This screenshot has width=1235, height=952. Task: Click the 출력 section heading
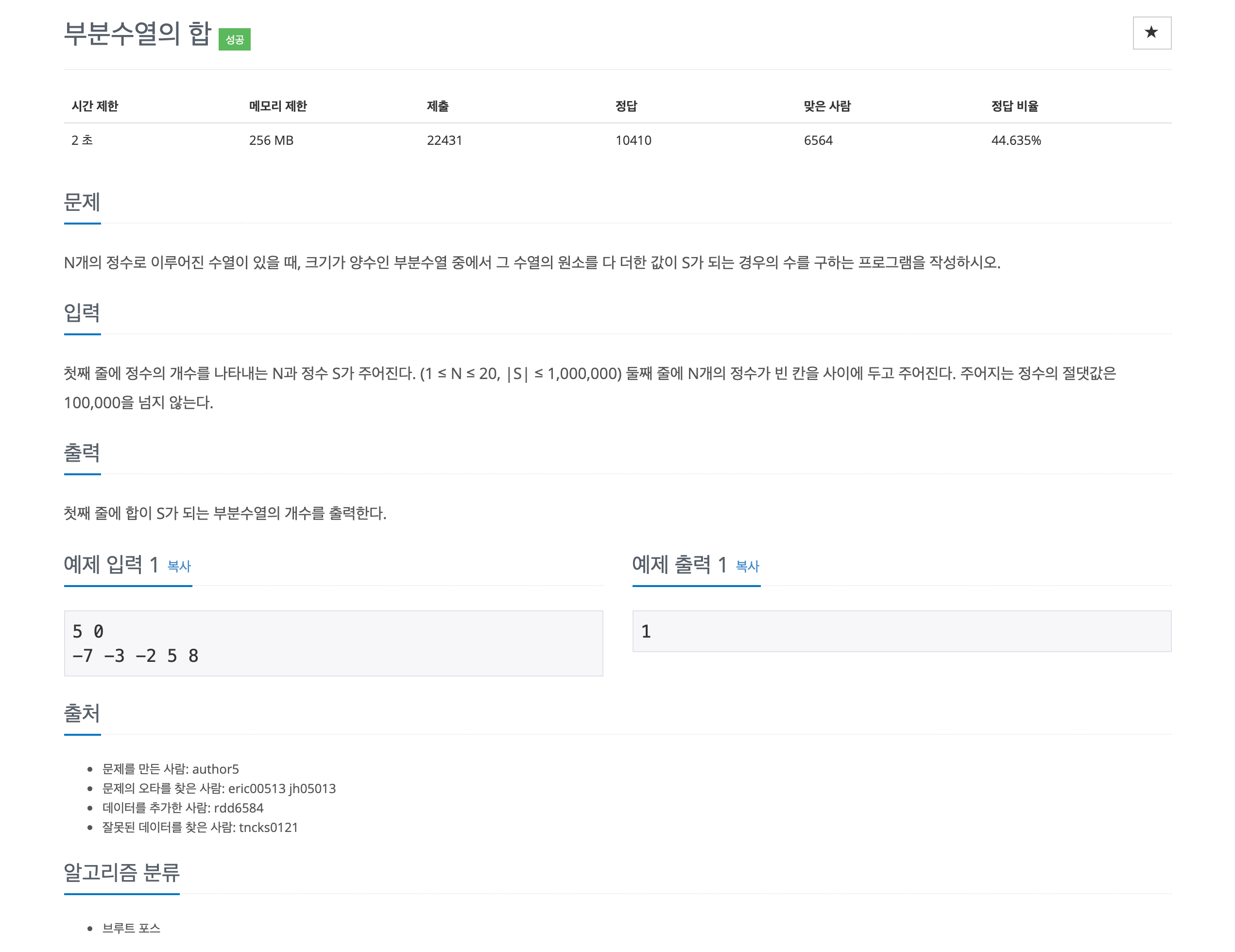82,452
